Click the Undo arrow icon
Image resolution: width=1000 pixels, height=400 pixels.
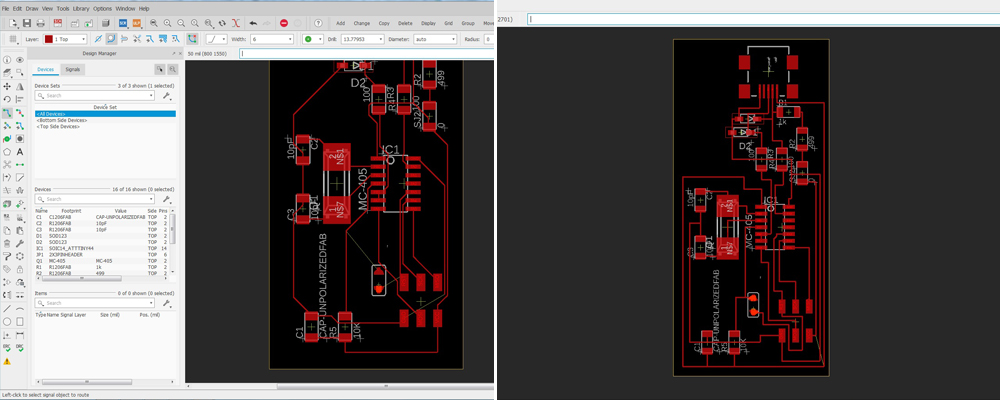click(x=252, y=22)
